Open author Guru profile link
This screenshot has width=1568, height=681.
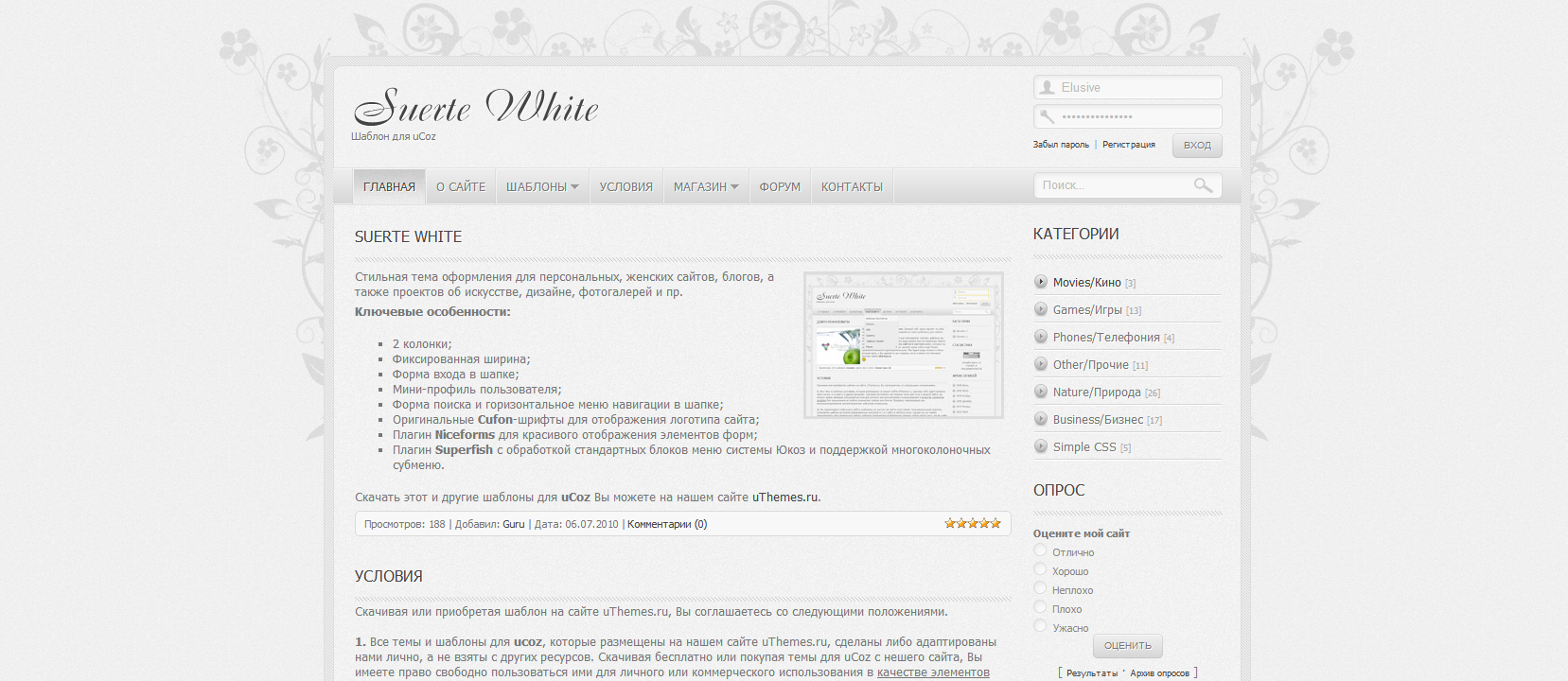click(x=514, y=524)
